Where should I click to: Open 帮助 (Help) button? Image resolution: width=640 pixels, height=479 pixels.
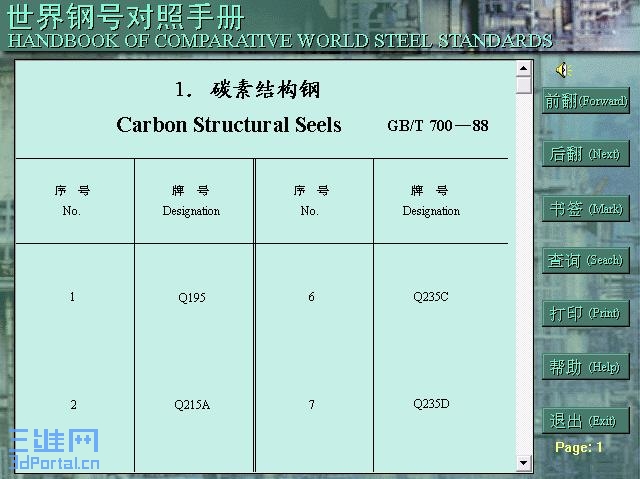click(586, 367)
